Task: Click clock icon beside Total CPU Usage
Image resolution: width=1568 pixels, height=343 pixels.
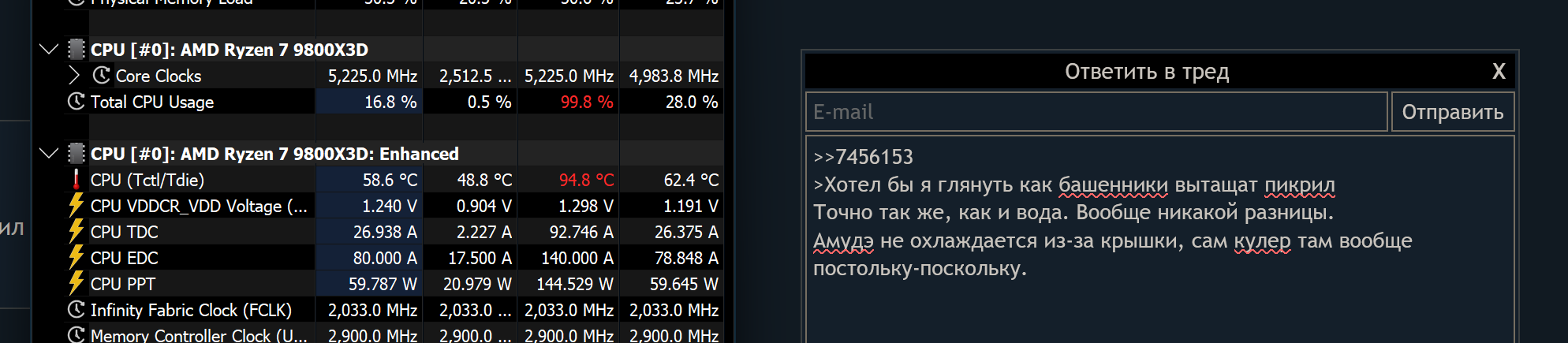Action: pyautogui.click(x=76, y=102)
